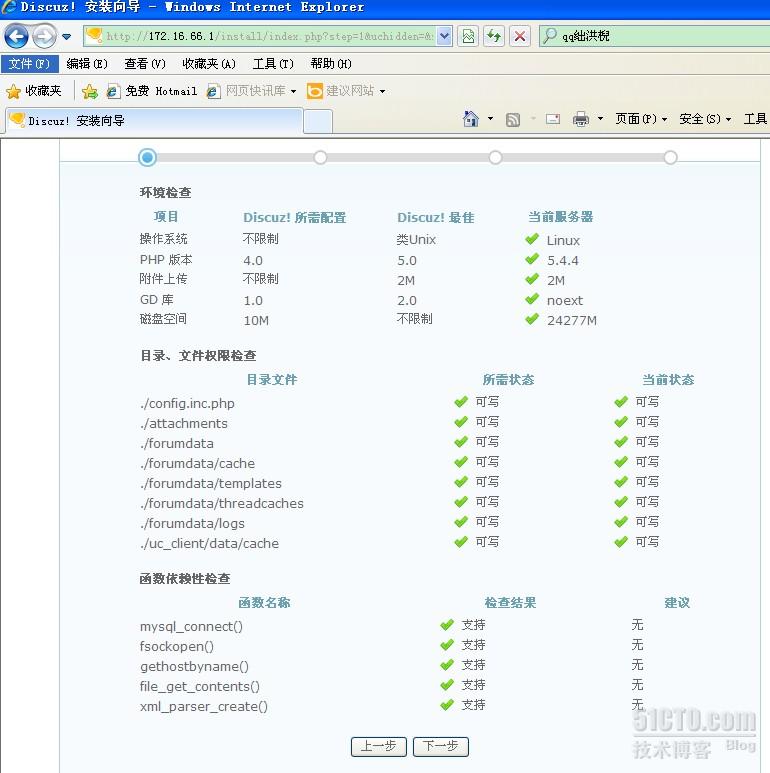Click the Print icon

click(581, 119)
